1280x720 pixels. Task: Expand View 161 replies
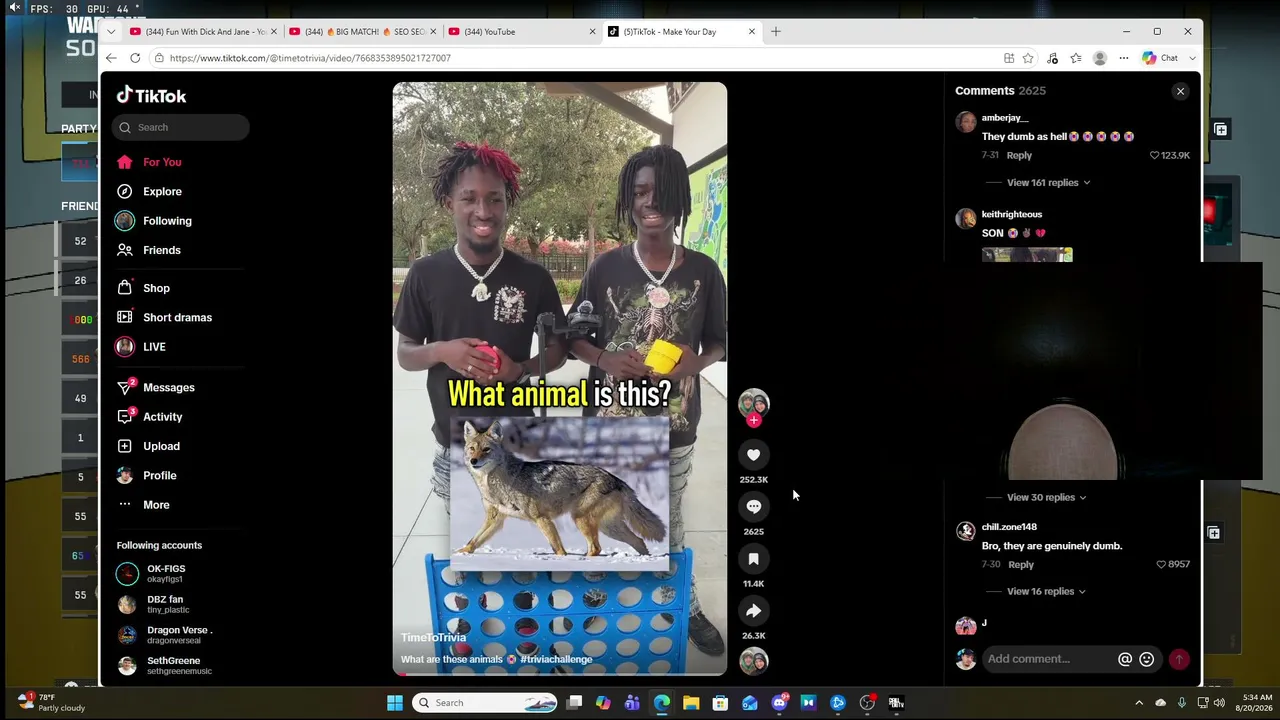pos(1048,183)
